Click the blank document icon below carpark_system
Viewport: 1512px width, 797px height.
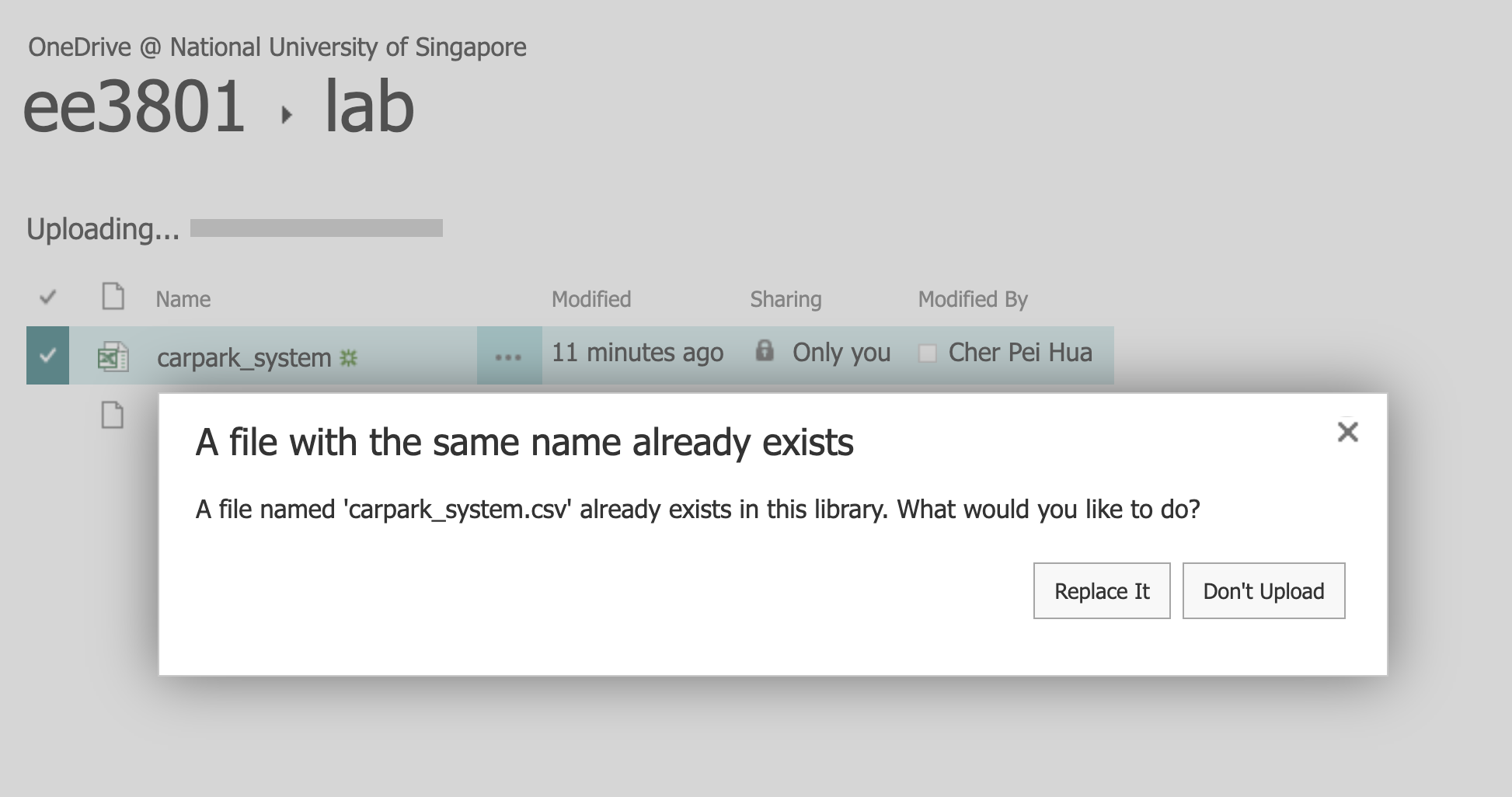pyautogui.click(x=113, y=415)
